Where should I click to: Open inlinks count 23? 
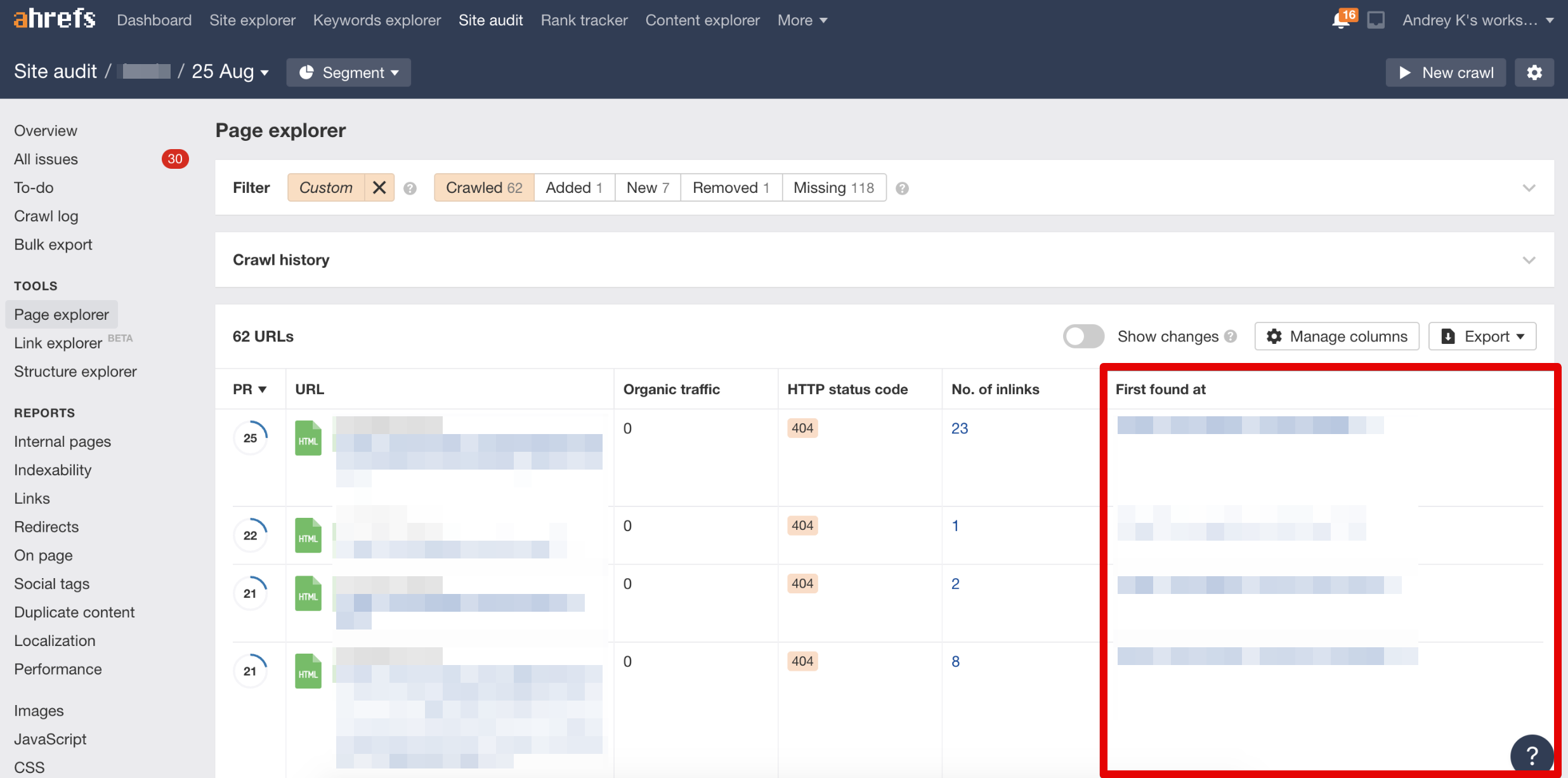click(960, 428)
